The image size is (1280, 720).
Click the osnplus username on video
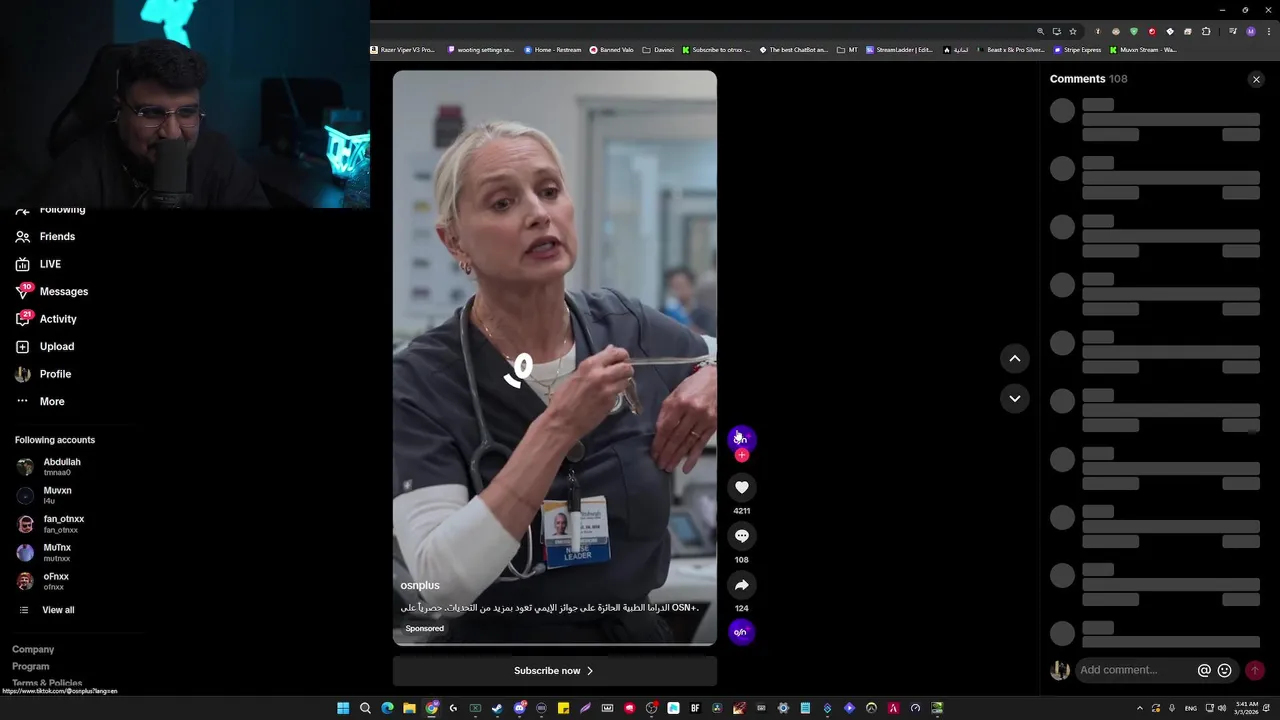(420, 586)
